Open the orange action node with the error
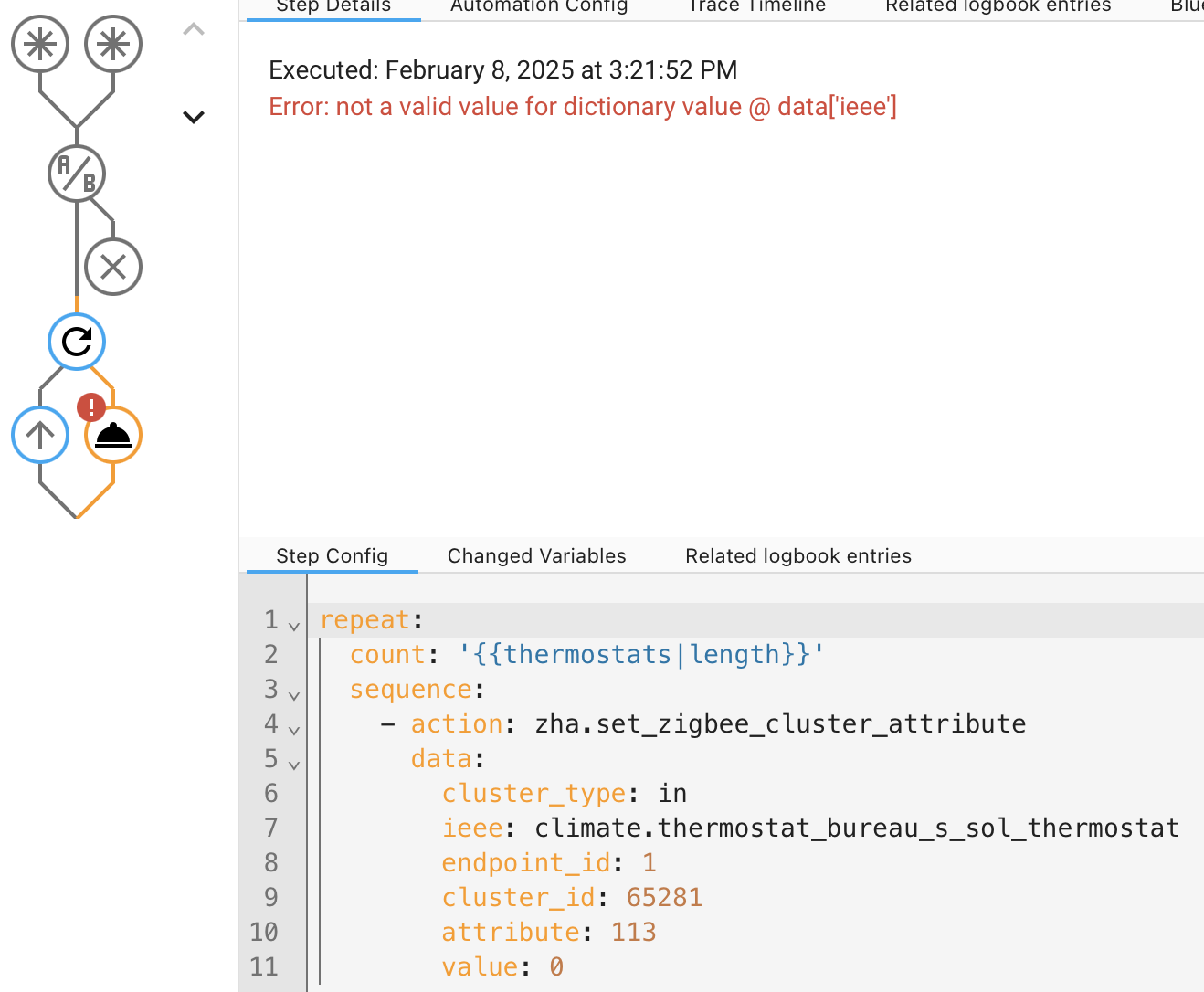1204x992 pixels. (x=114, y=437)
